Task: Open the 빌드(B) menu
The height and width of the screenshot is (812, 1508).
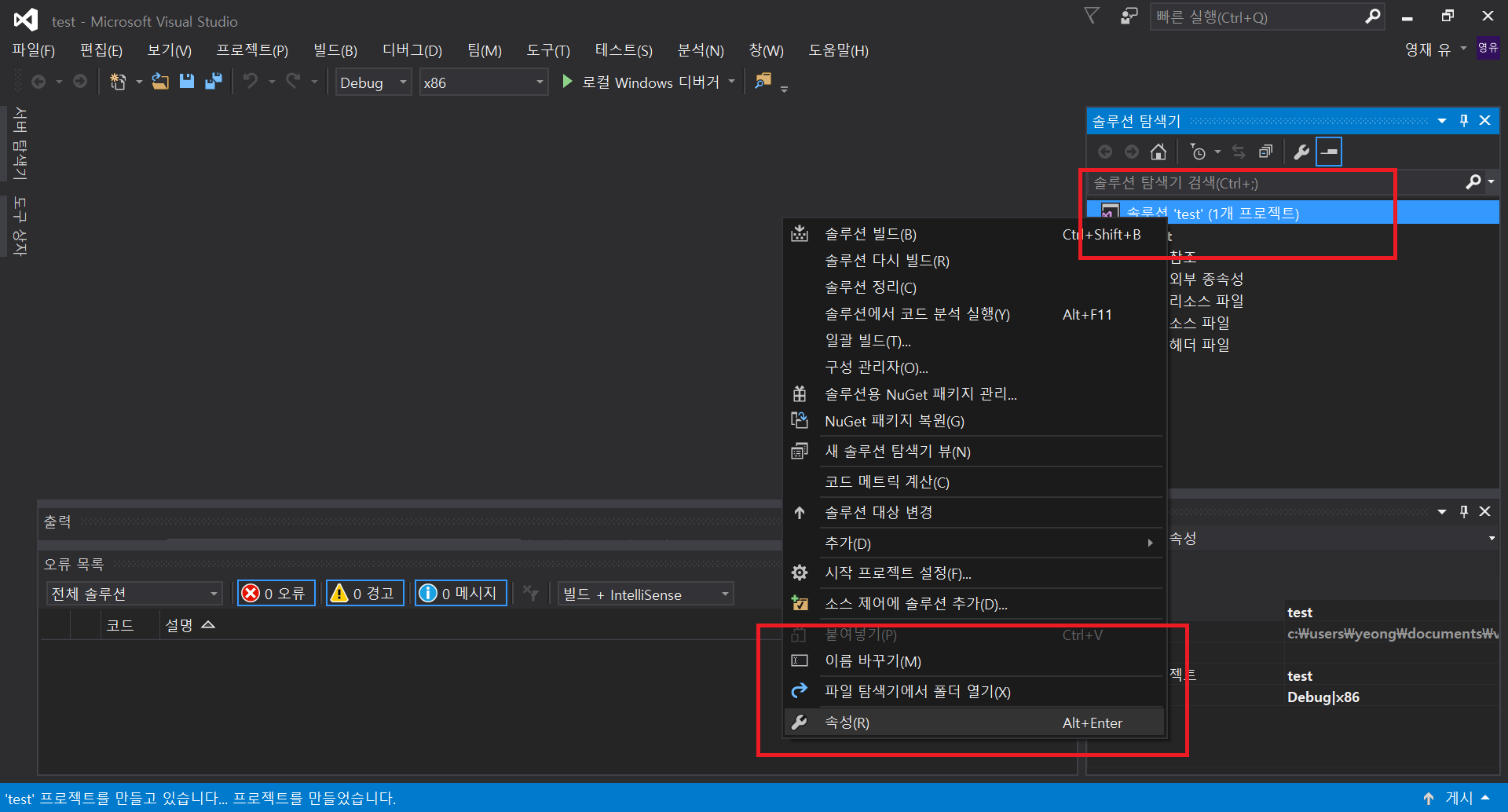Action: click(335, 50)
